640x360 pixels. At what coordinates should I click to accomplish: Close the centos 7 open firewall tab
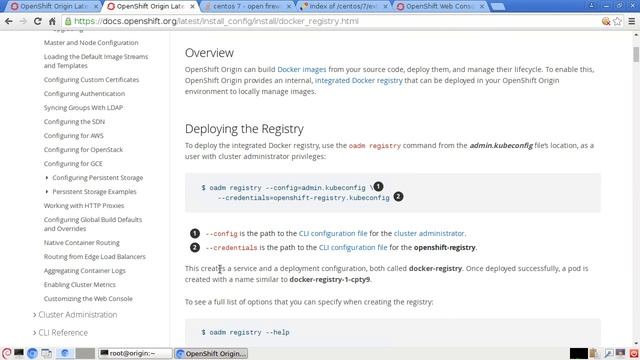click(x=289, y=7)
